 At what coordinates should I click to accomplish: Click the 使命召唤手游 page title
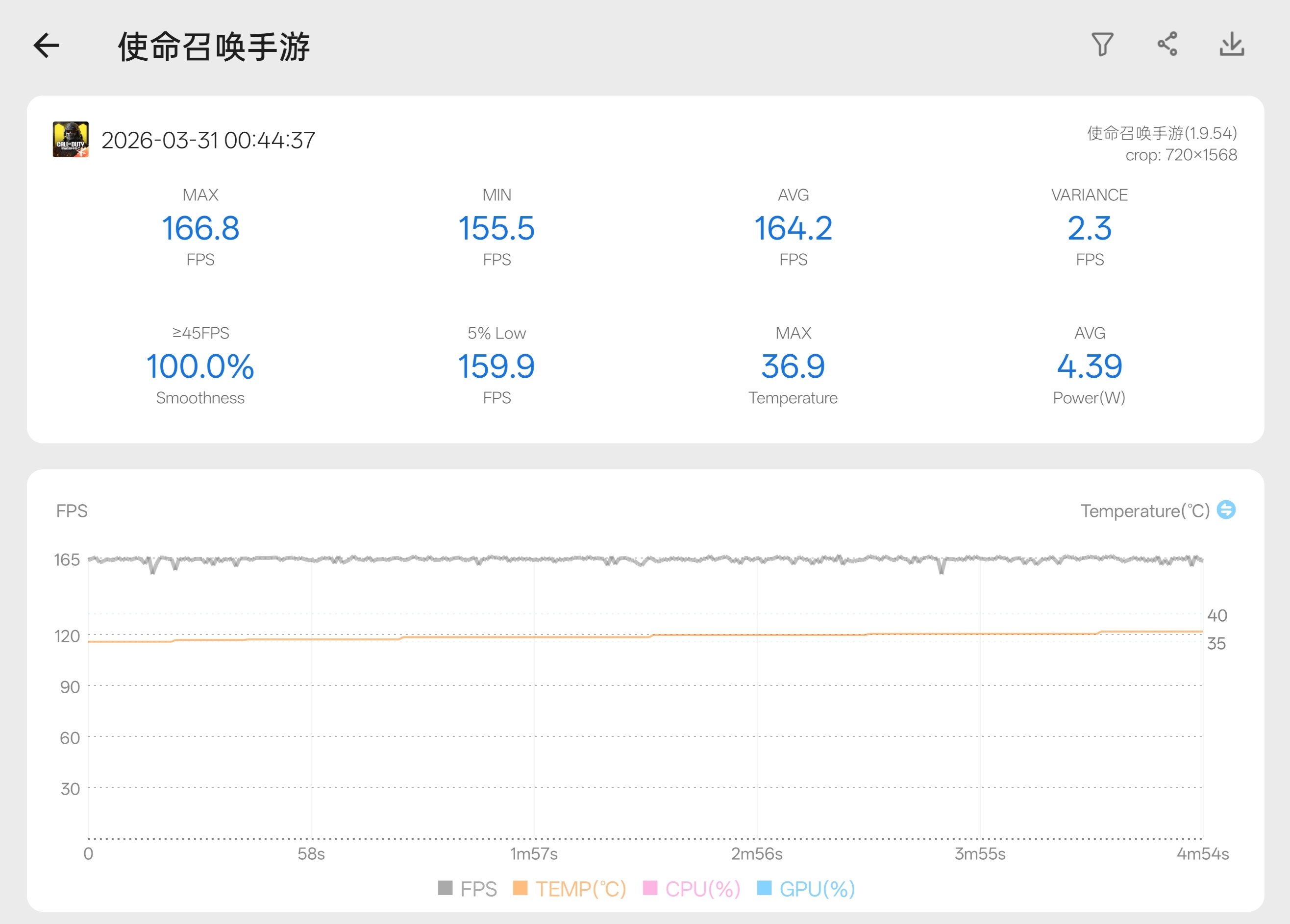click(214, 47)
